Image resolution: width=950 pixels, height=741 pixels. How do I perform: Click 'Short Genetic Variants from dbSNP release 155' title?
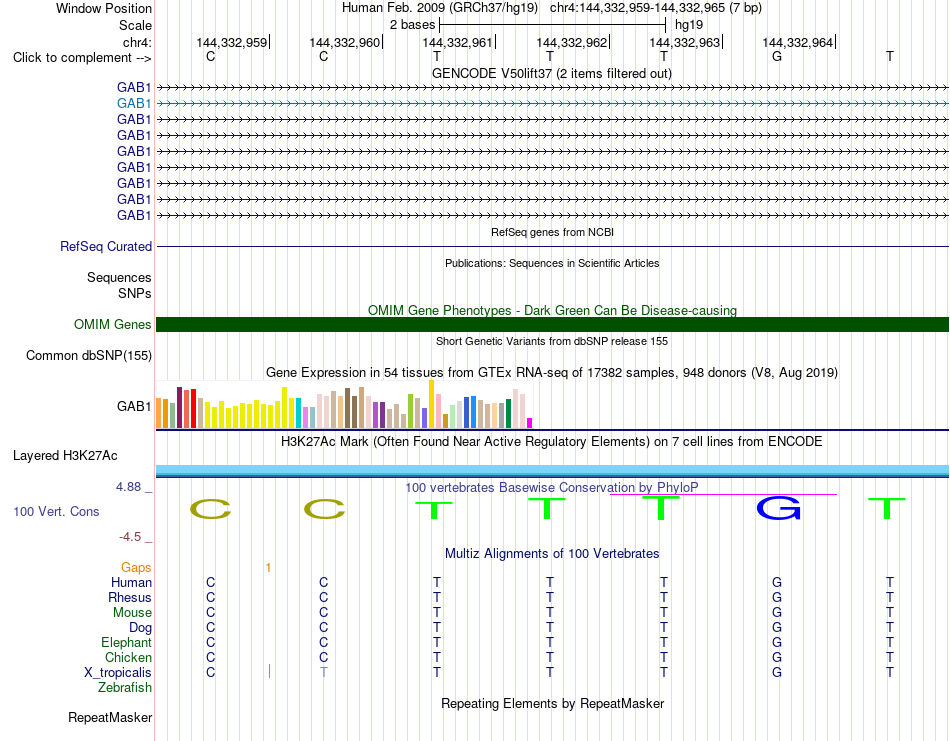tap(552, 341)
